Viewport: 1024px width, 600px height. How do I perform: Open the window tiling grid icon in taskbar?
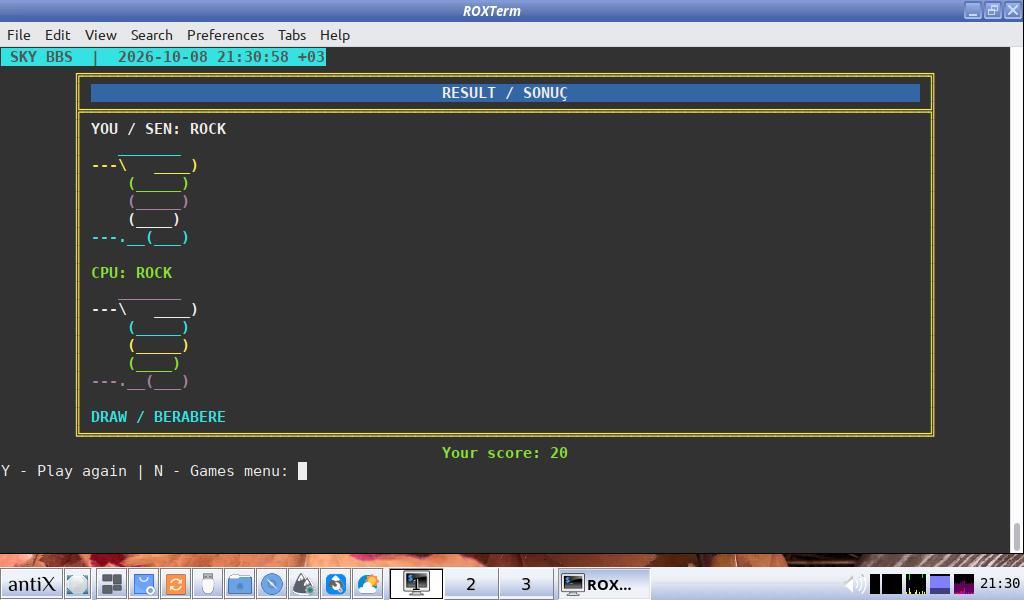point(112,584)
